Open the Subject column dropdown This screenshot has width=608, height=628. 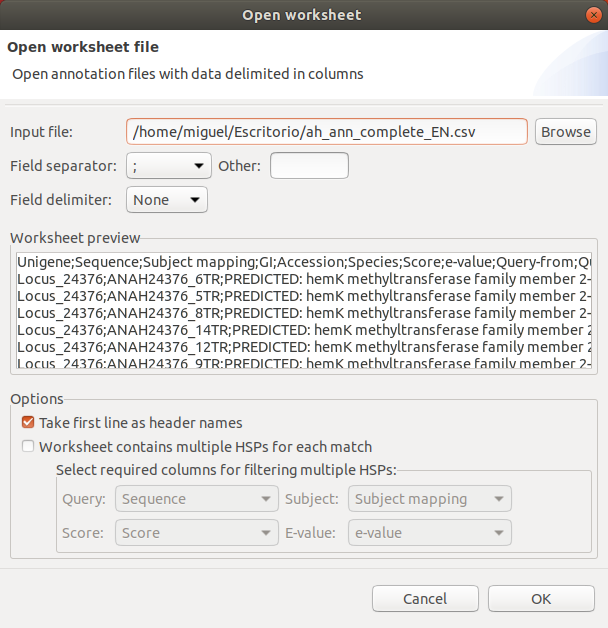point(429,499)
